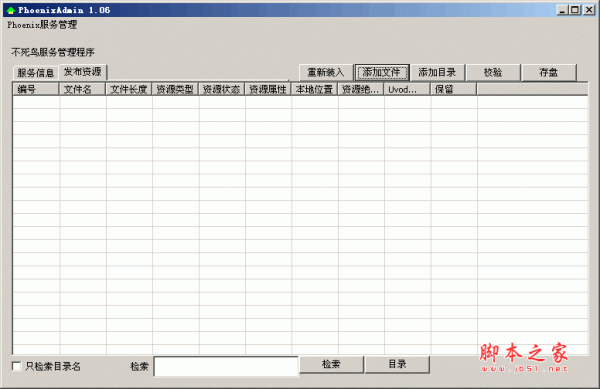The height and width of the screenshot is (389, 600).
Task: Click the 存盘 save button
Action: pyautogui.click(x=548, y=73)
